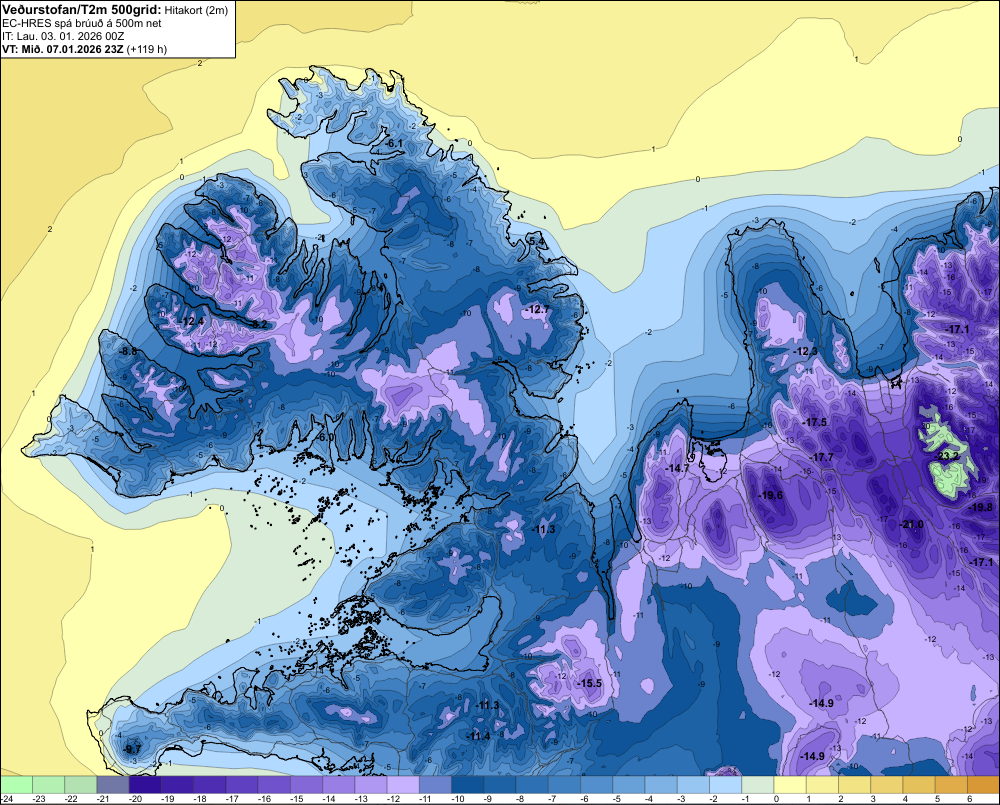Screen dimensions: 1000x805
Task: Click the coldest value label -23.2
Action: pos(946,455)
